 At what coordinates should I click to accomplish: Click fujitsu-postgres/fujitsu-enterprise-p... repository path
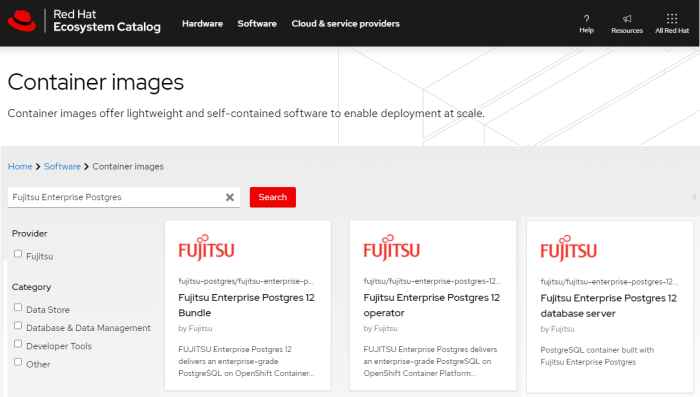[x=246, y=281]
